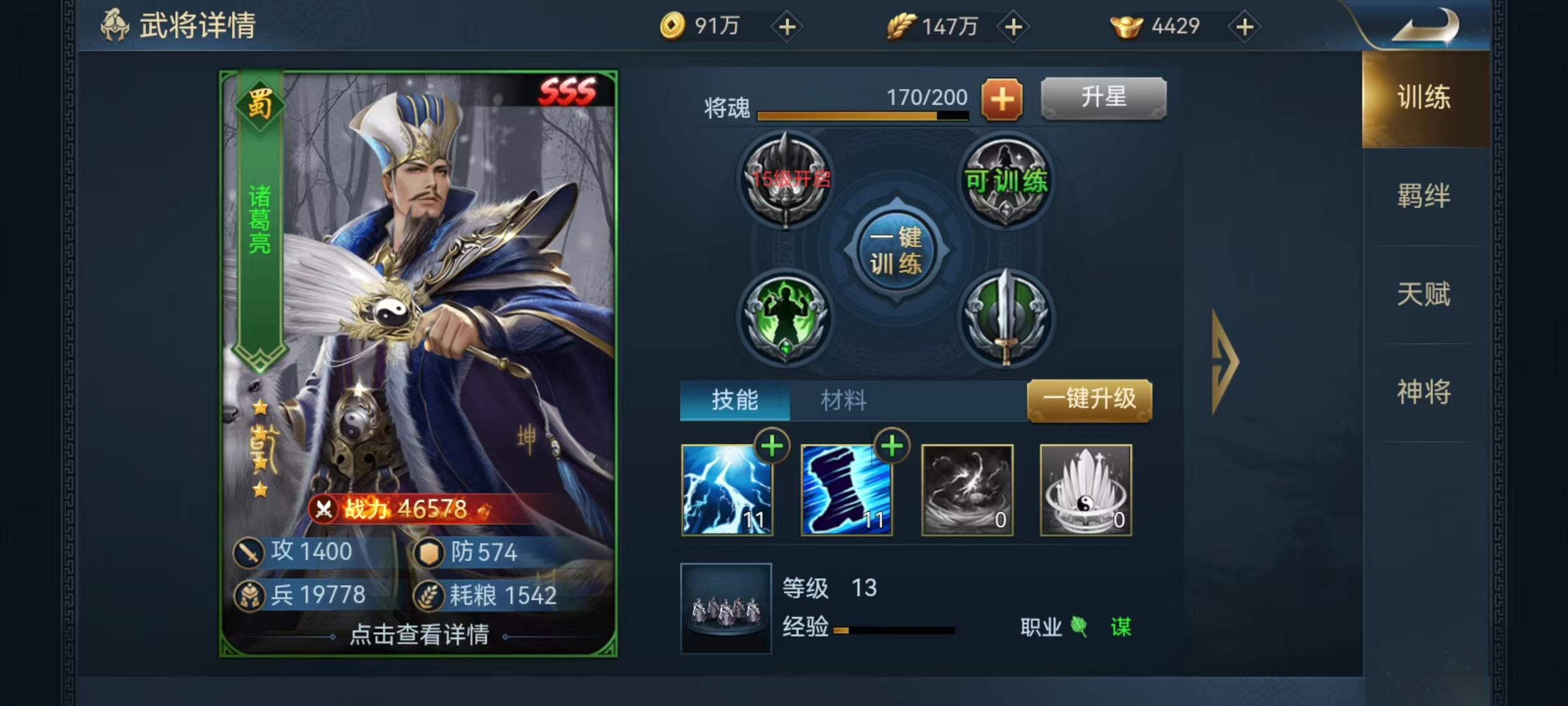
Task: Open the 羁绊 bonds side tab
Action: (1424, 196)
